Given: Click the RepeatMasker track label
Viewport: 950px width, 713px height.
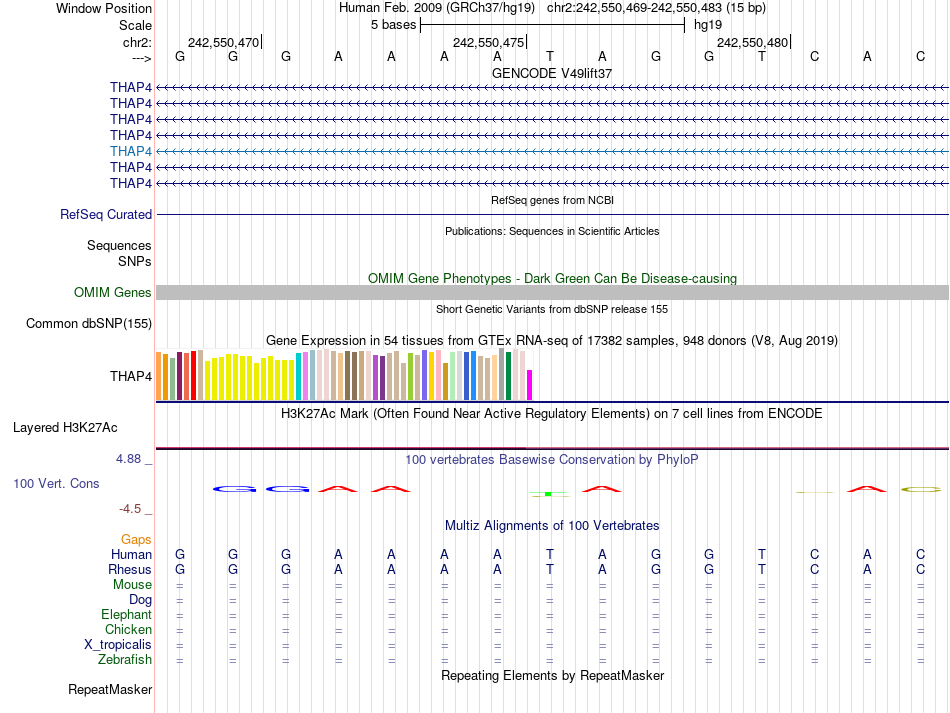Looking at the screenshot, I should click(x=110, y=689).
